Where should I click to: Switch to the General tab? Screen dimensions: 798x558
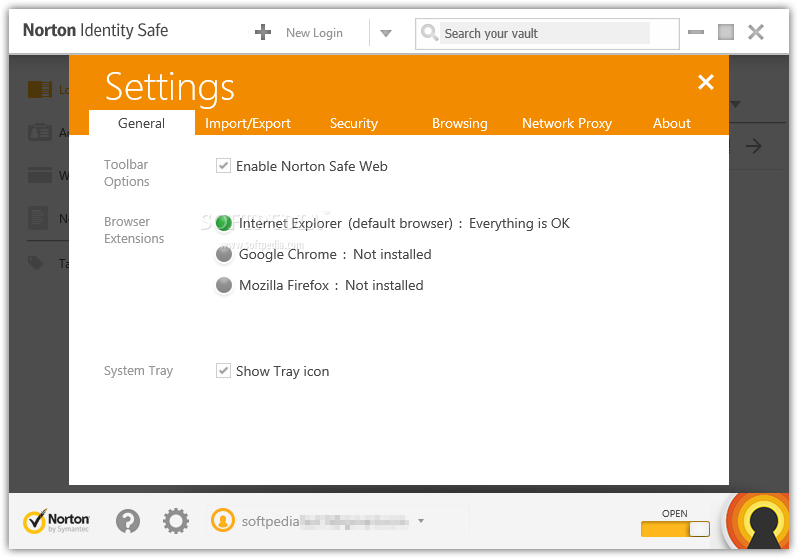[141, 123]
